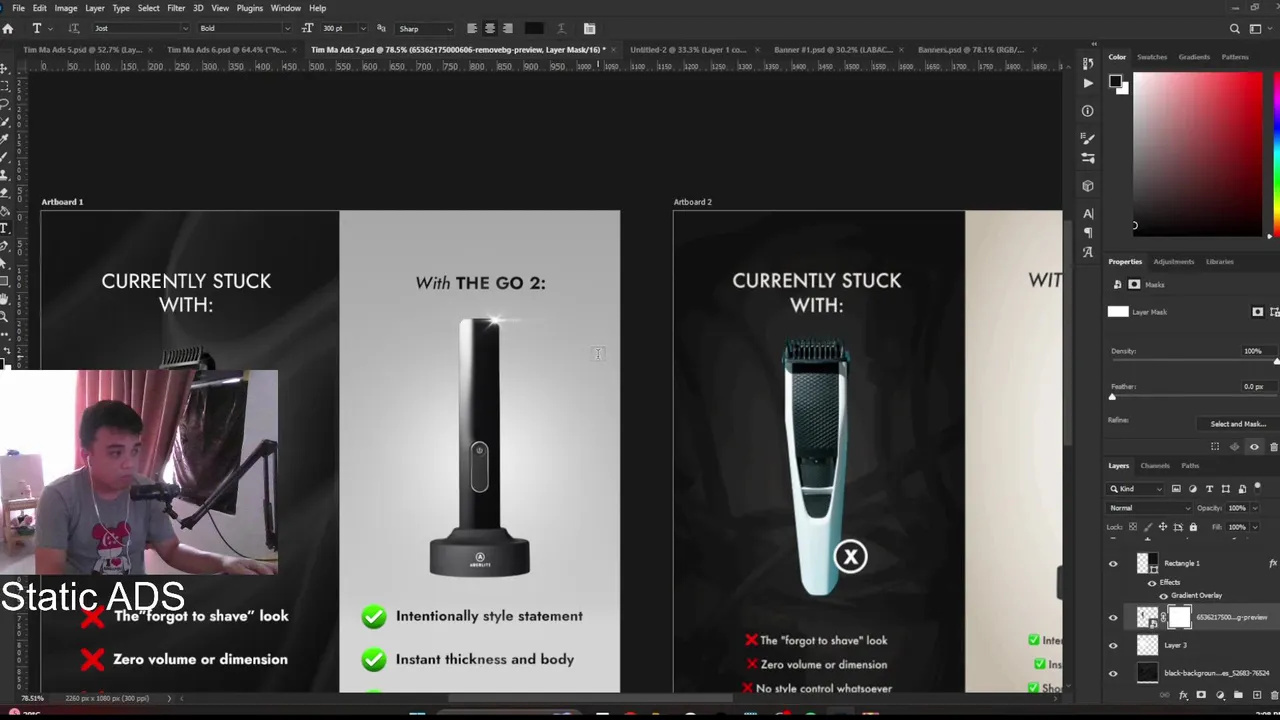
Task: Hide the black-background layer
Action: click(x=1113, y=674)
